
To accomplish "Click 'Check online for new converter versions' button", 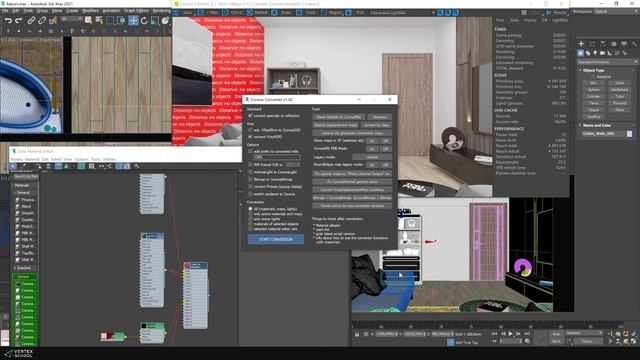I will pyautogui.click(x=352, y=206).
